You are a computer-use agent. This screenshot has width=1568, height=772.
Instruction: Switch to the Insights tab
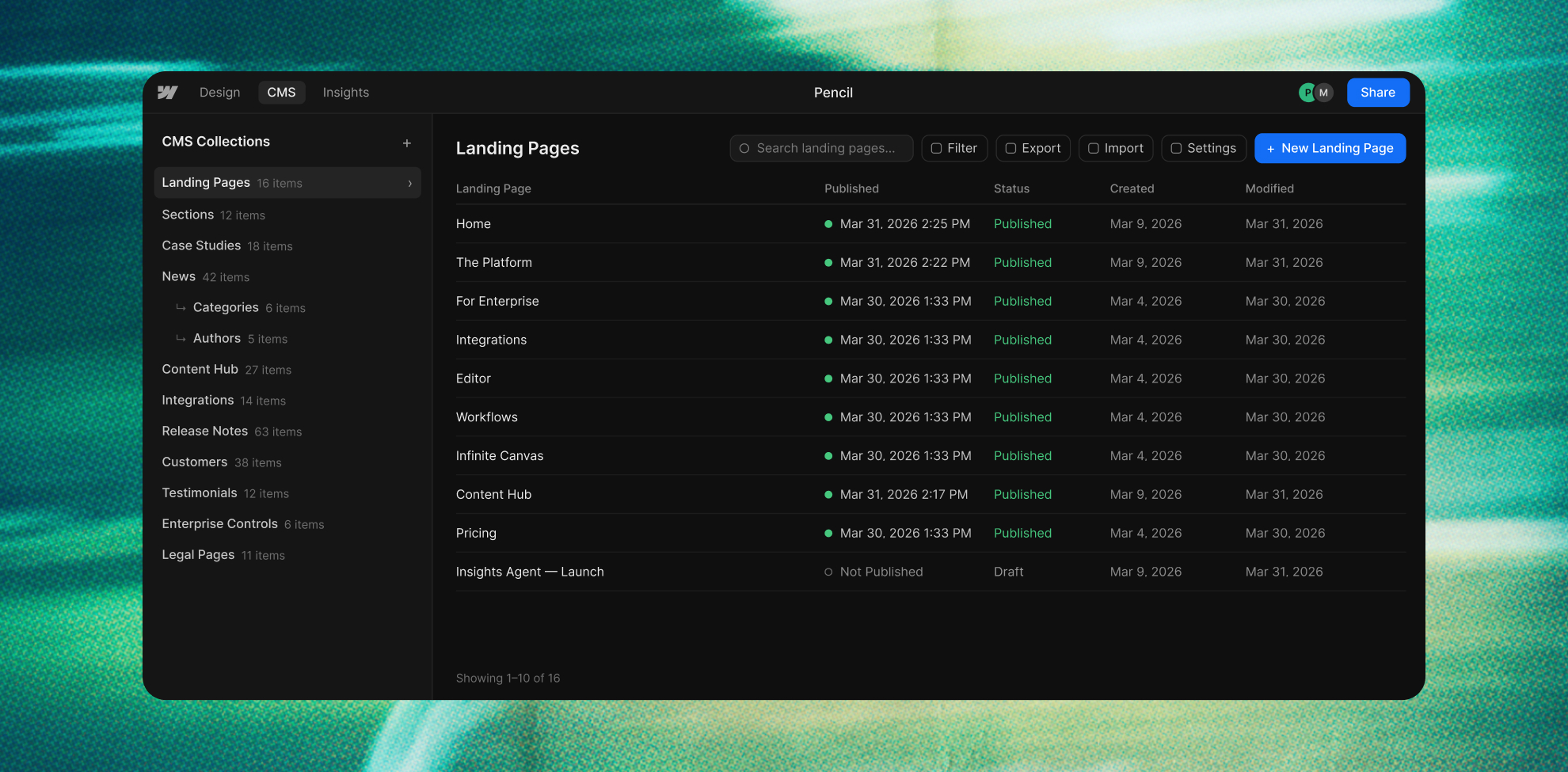pyautogui.click(x=345, y=93)
